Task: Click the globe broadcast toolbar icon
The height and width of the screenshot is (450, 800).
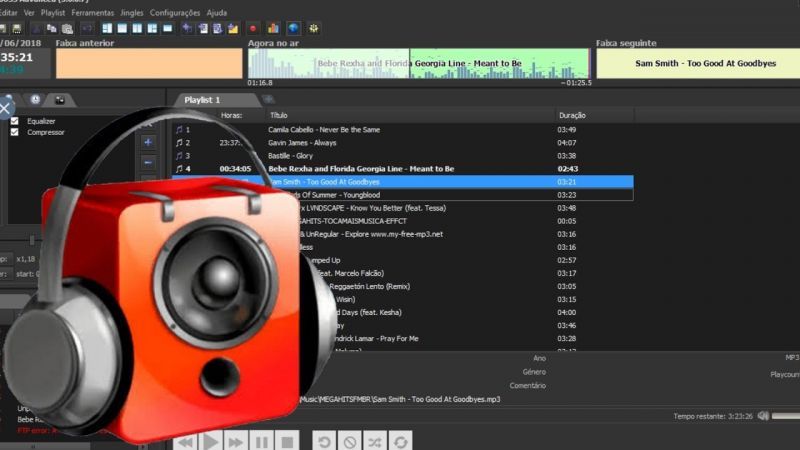Action: pos(293,29)
